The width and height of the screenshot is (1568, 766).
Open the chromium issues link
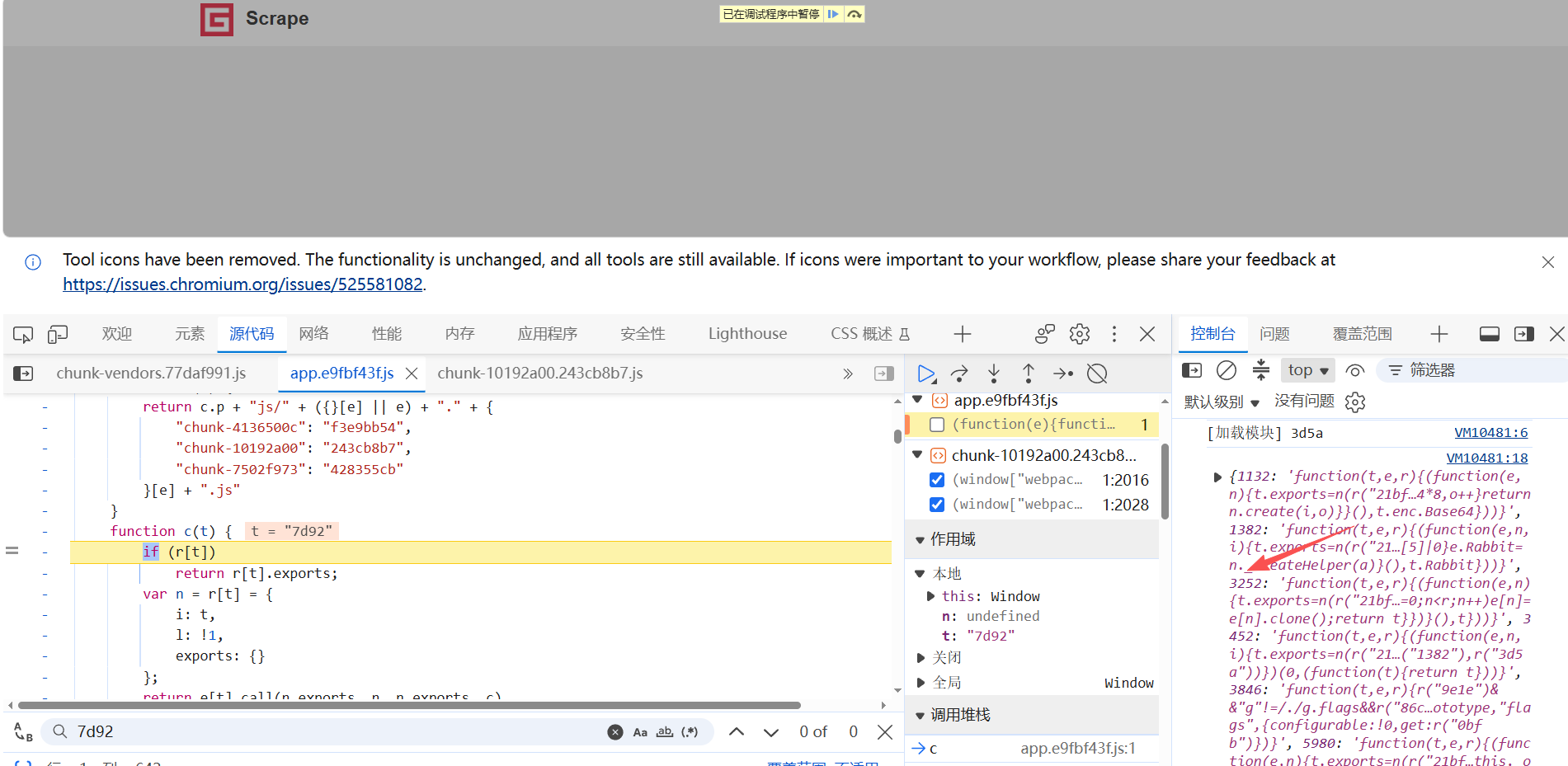coord(243,284)
